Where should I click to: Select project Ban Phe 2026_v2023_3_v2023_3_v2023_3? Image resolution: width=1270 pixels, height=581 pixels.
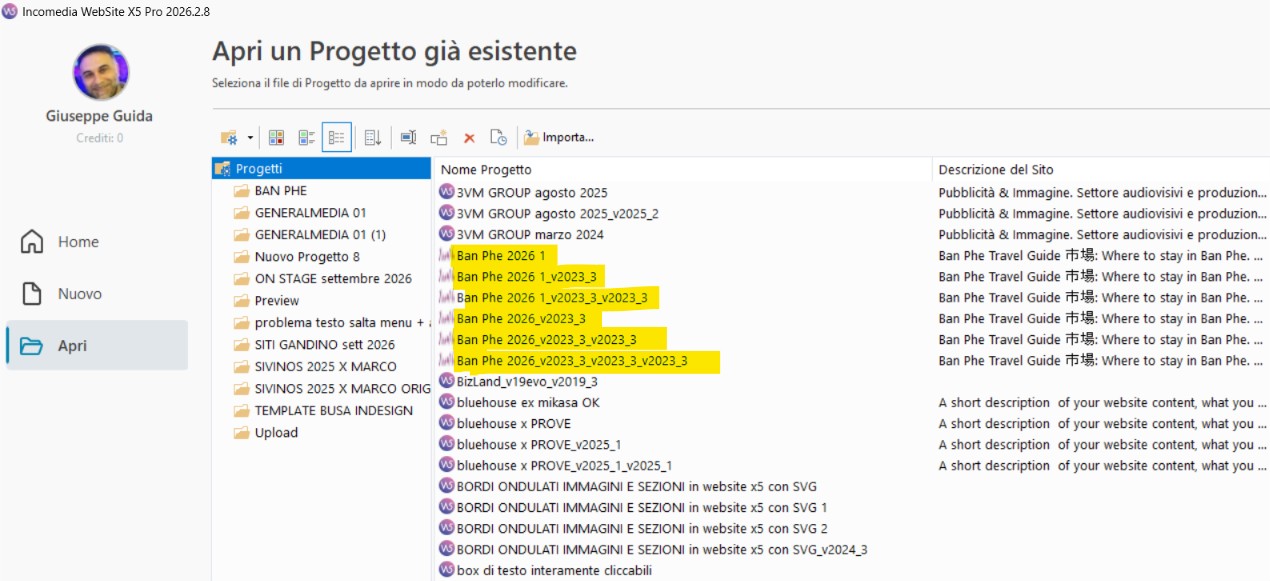[572, 360]
